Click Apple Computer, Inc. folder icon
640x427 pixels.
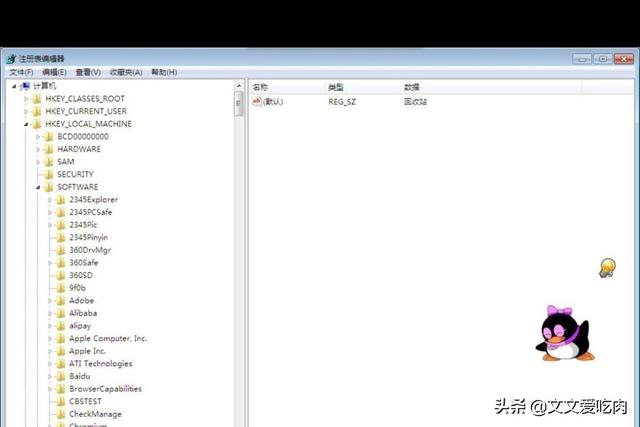(60, 338)
